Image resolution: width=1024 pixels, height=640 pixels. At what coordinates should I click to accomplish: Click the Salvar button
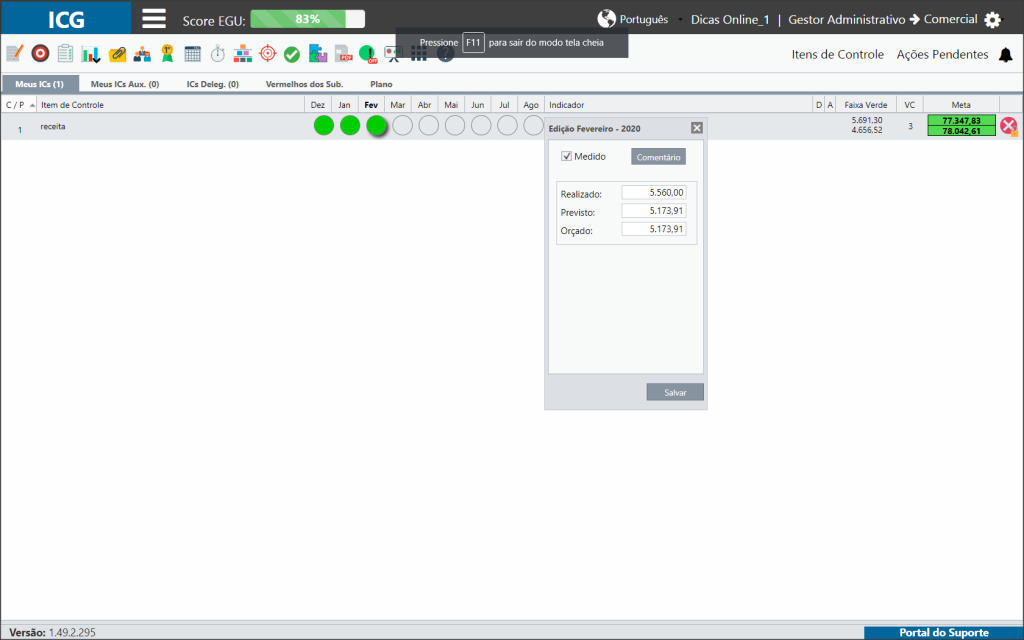675,392
